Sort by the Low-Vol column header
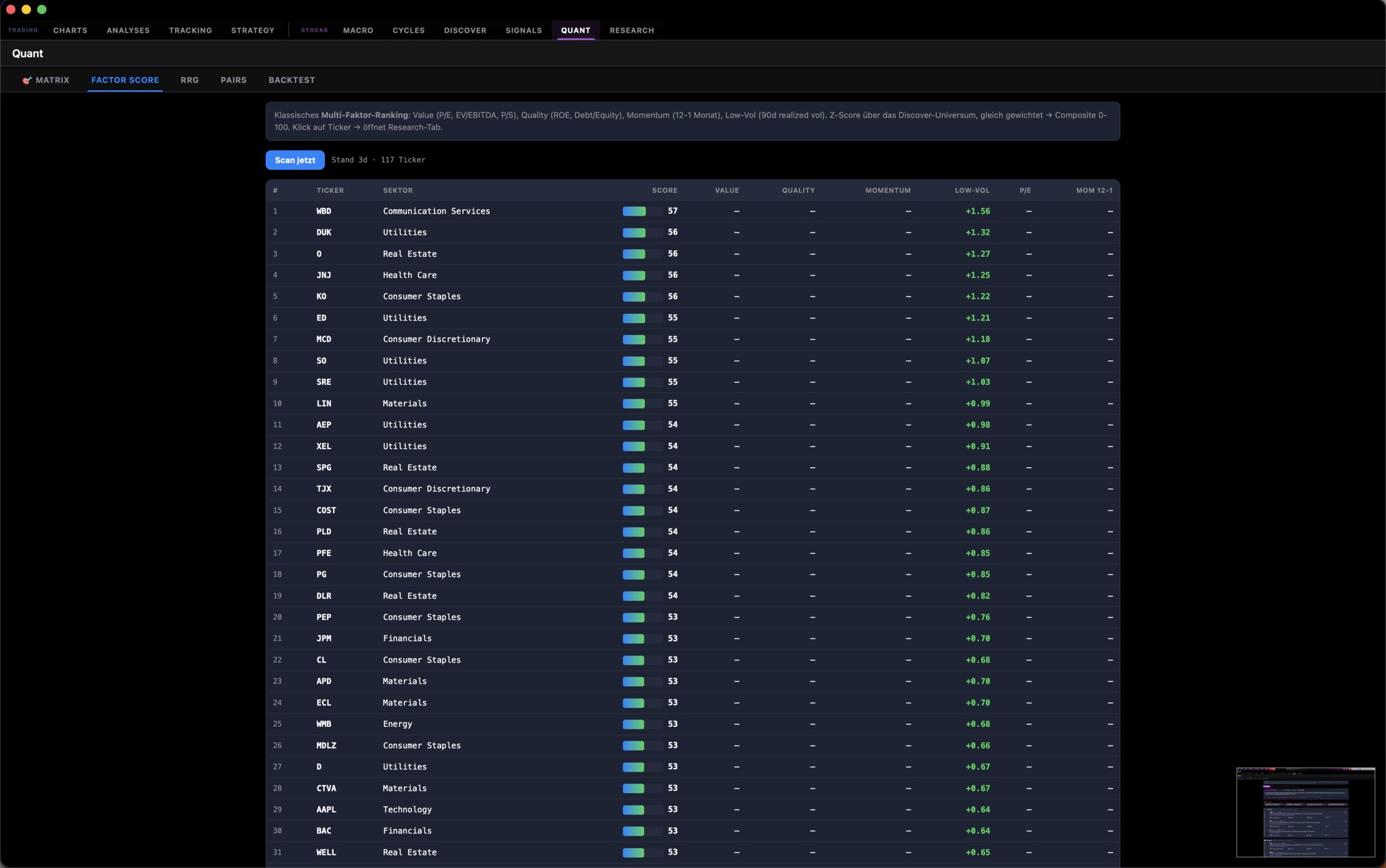1386x868 pixels. (972, 190)
